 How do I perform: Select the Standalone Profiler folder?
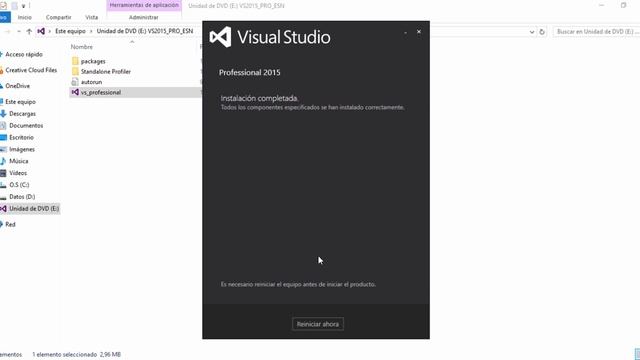106,71
